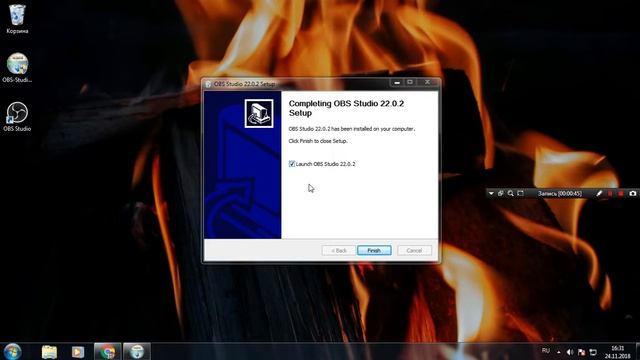Click the Back button in Setup
Screen dimensions: 640x360
[338, 250]
